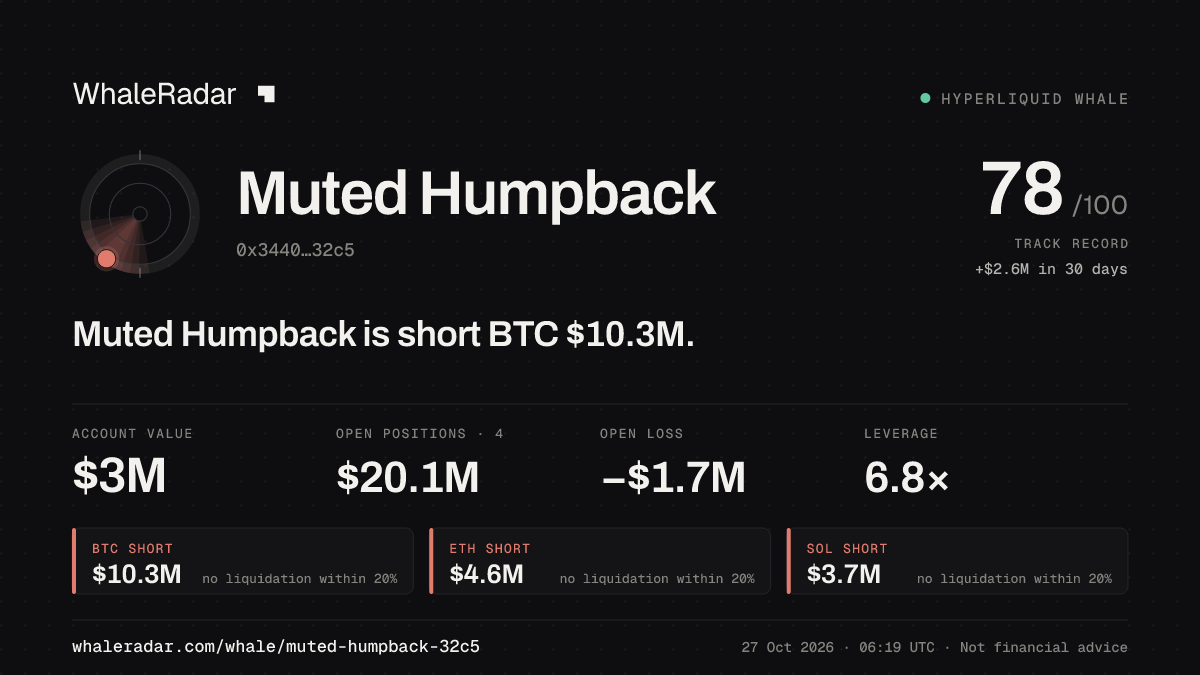
Task: Open the whaleradar.com/whale/muted-humpback-32c5 link
Action: pos(276,647)
